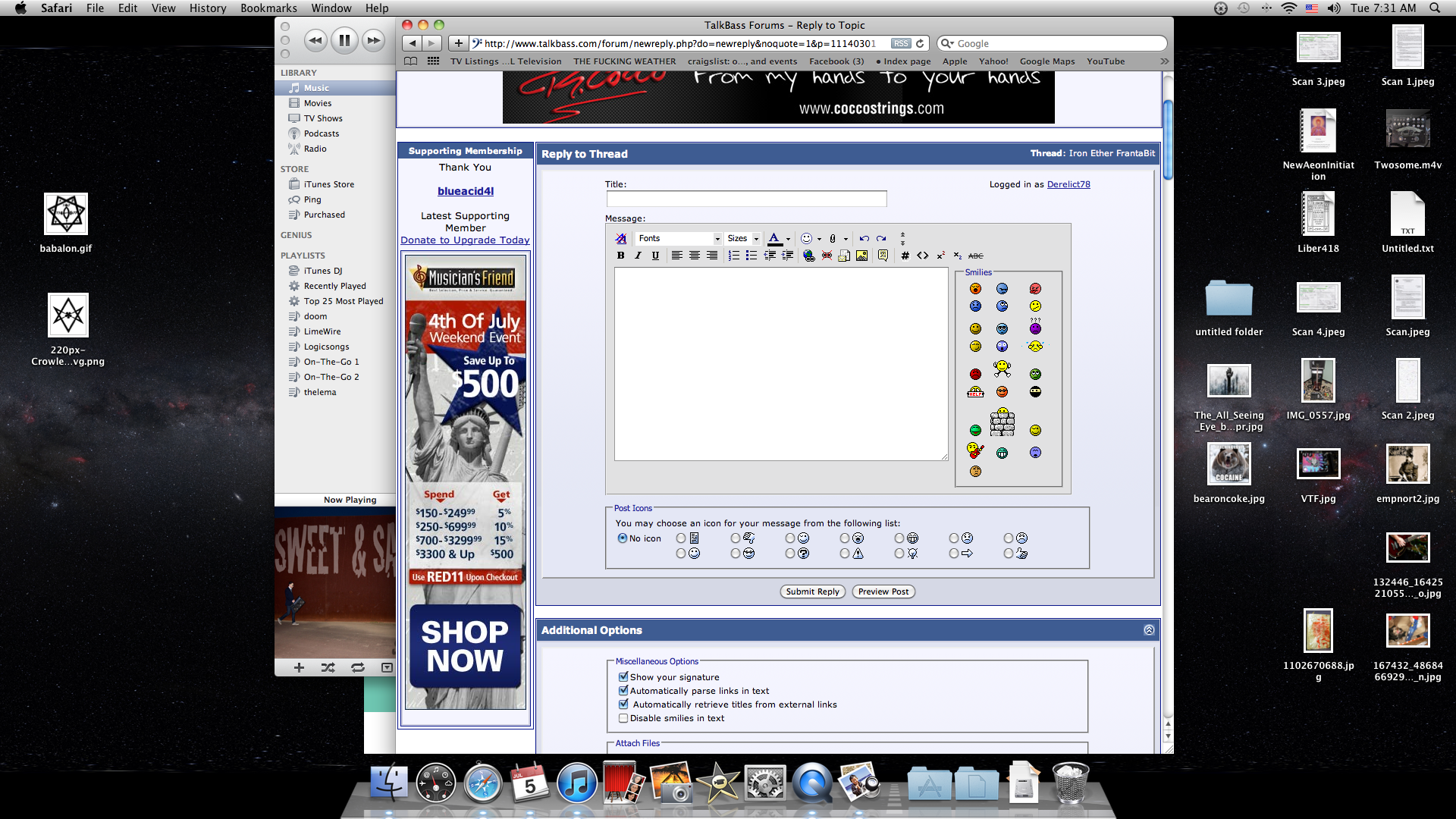The width and height of the screenshot is (1456, 819).
Task: Open the Bookmarks menu in the menu bar
Action: [x=268, y=8]
